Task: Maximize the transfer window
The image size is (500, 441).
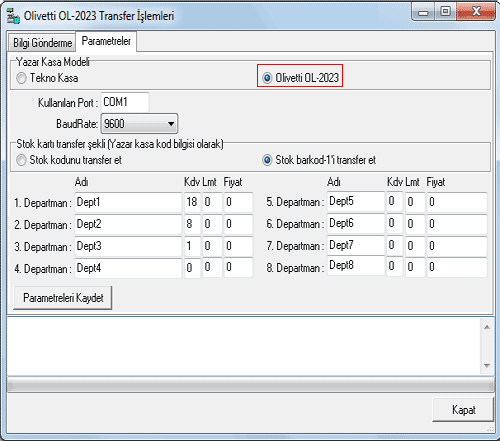Action: [x=446, y=12]
